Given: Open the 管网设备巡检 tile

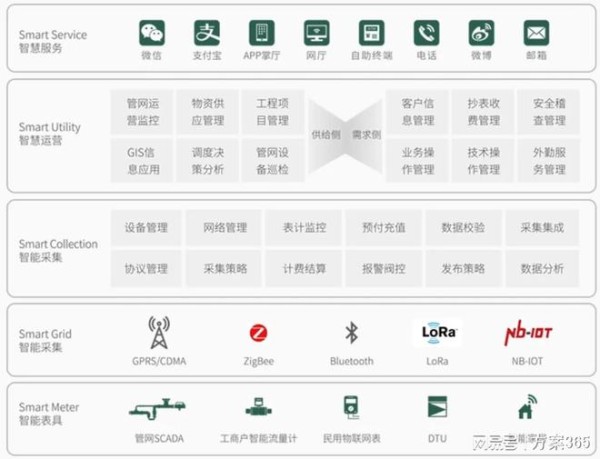Looking at the screenshot, I should (x=273, y=161).
